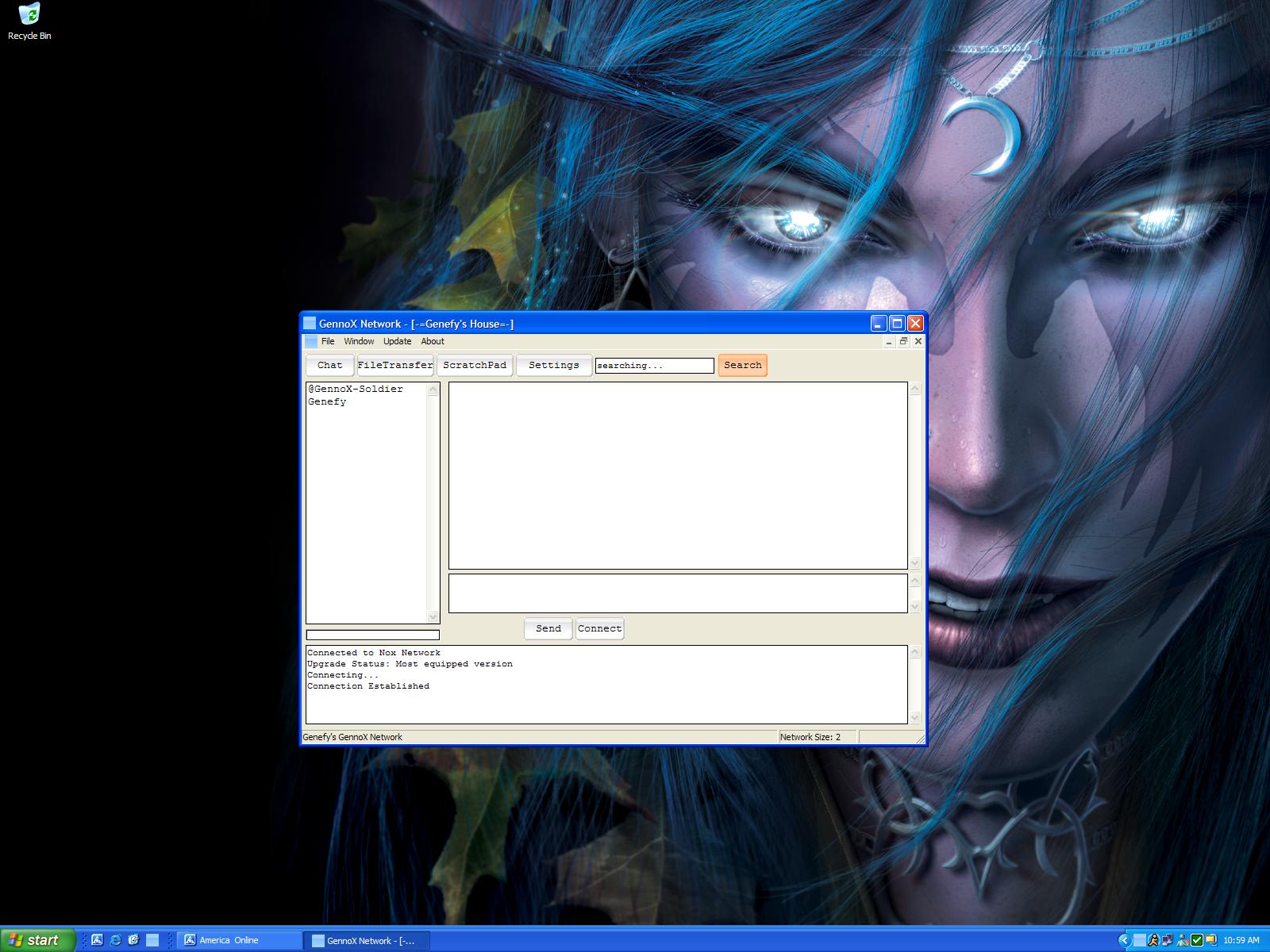
Task: Switch to America Online taskbar window
Action: 238,940
